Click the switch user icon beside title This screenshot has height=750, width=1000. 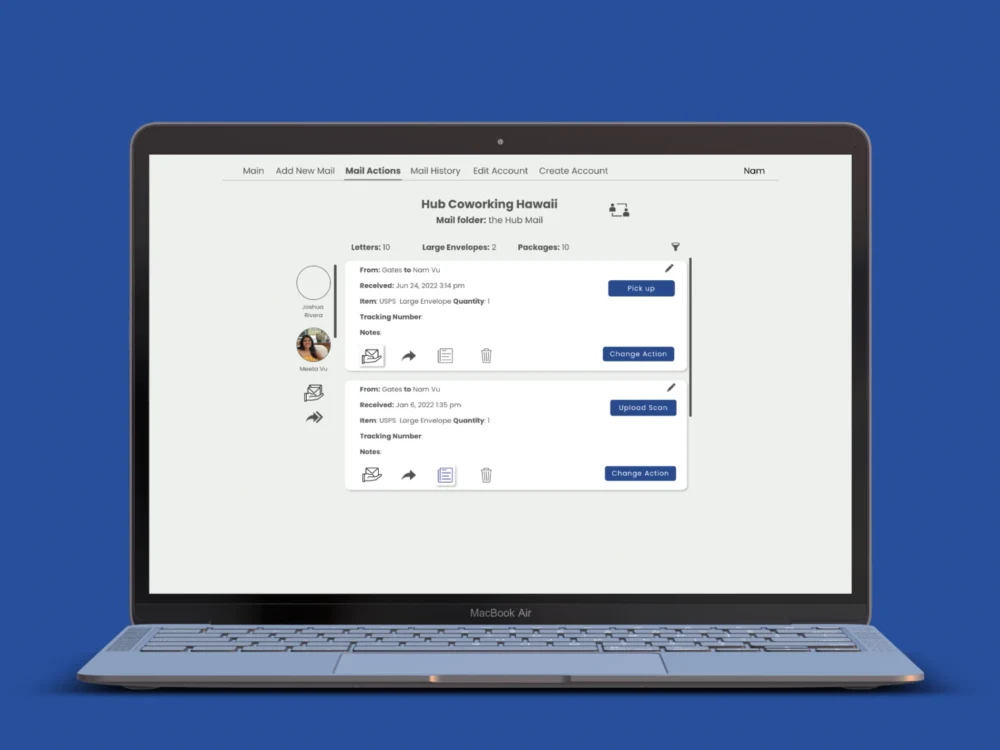pyautogui.click(x=619, y=210)
